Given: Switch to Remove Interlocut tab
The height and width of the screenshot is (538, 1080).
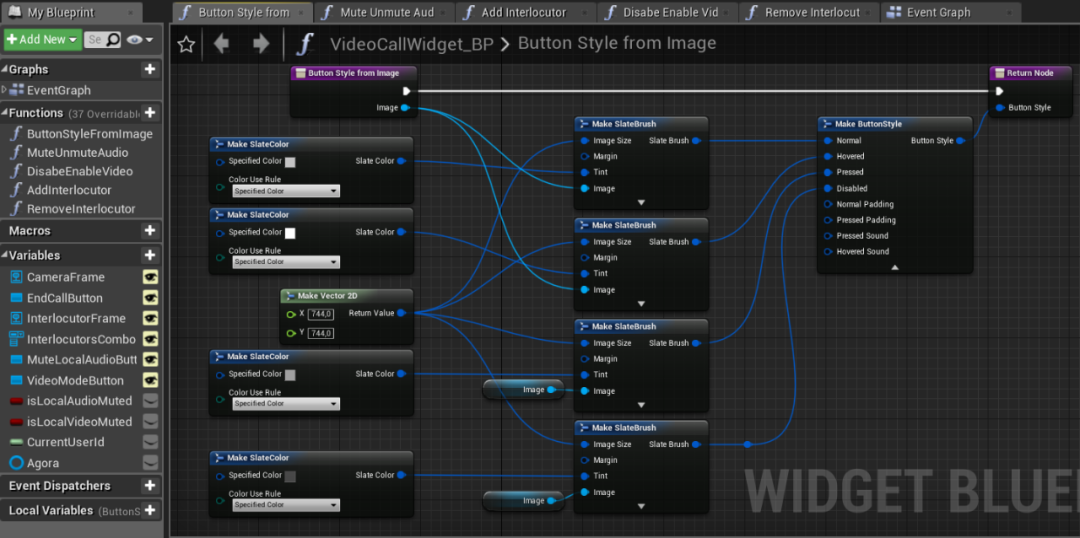Looking at the screenshot, I should (x=809, y=12).
